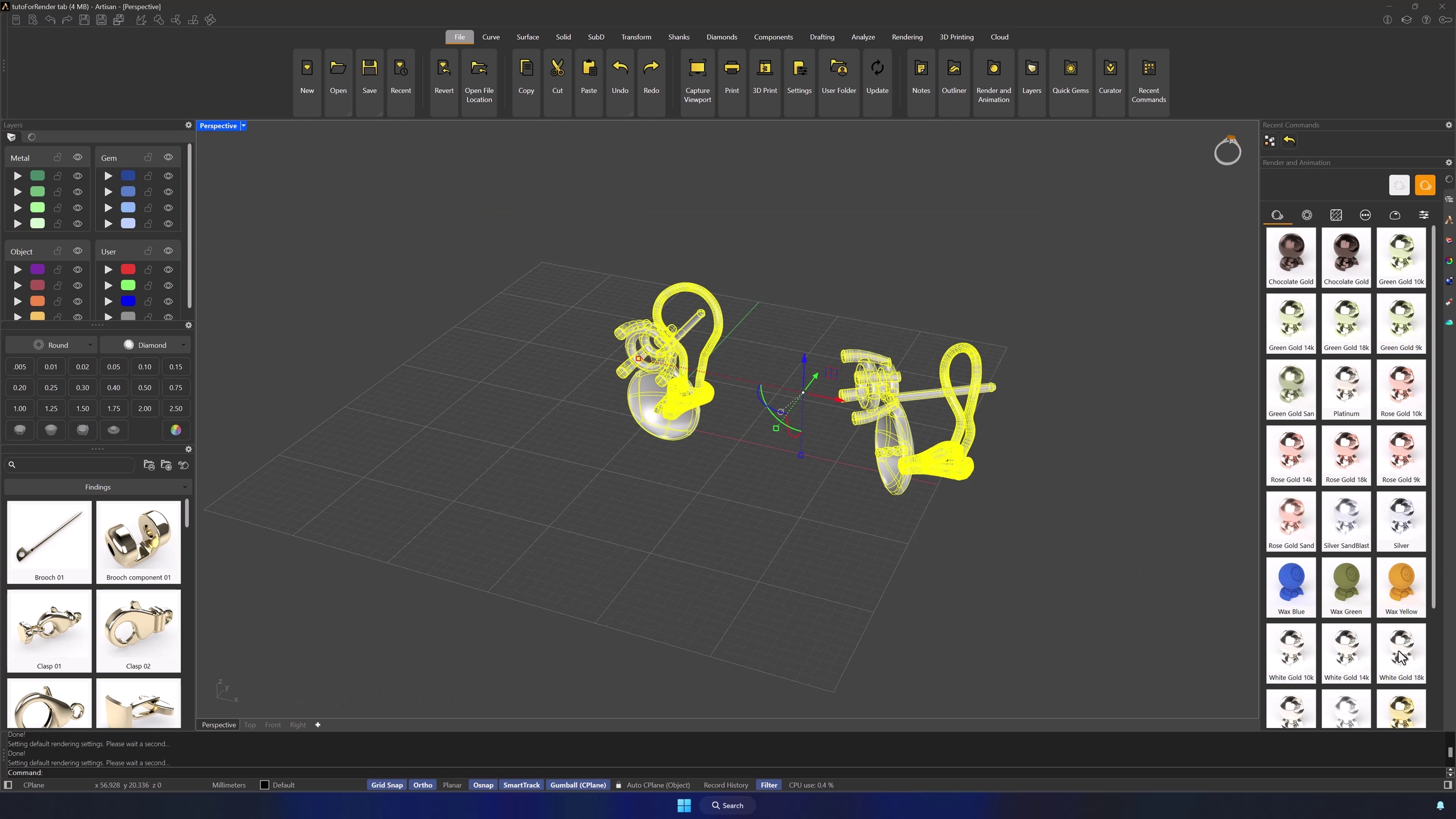Screen dimensions: 1456x819
Task: Toggle Metal layer group visibility eye
Action: (78, 157)
